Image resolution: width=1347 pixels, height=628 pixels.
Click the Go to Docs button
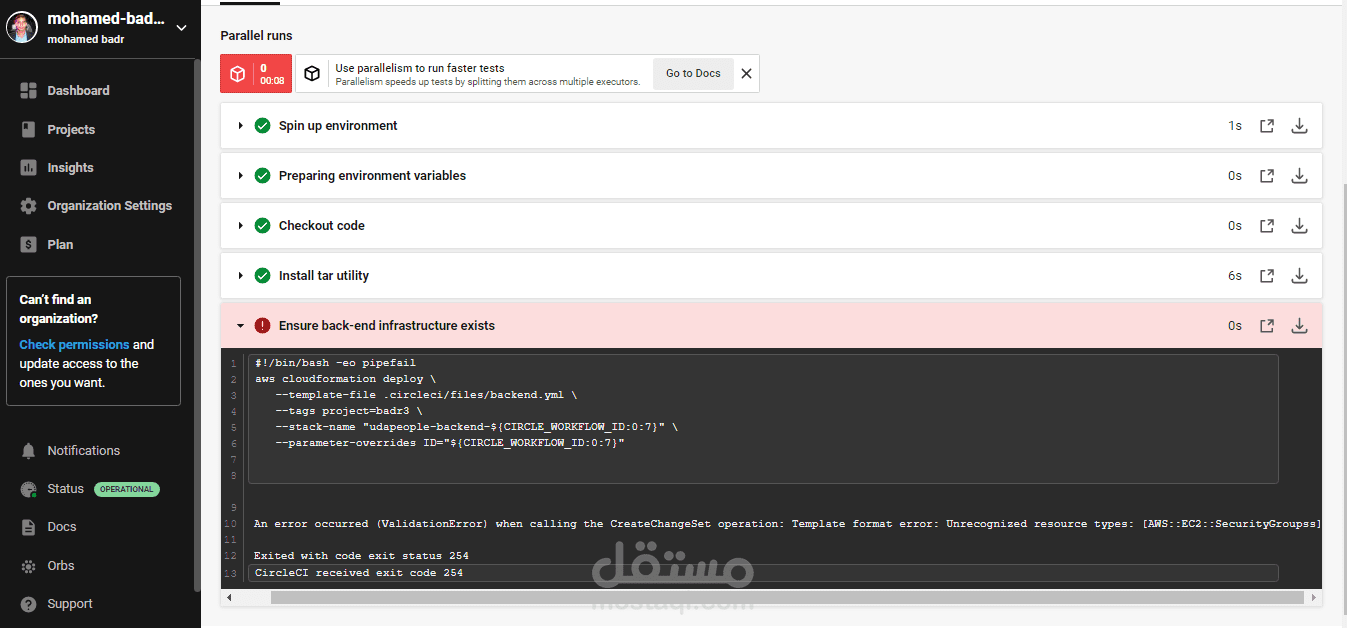(x=693, y=74)
